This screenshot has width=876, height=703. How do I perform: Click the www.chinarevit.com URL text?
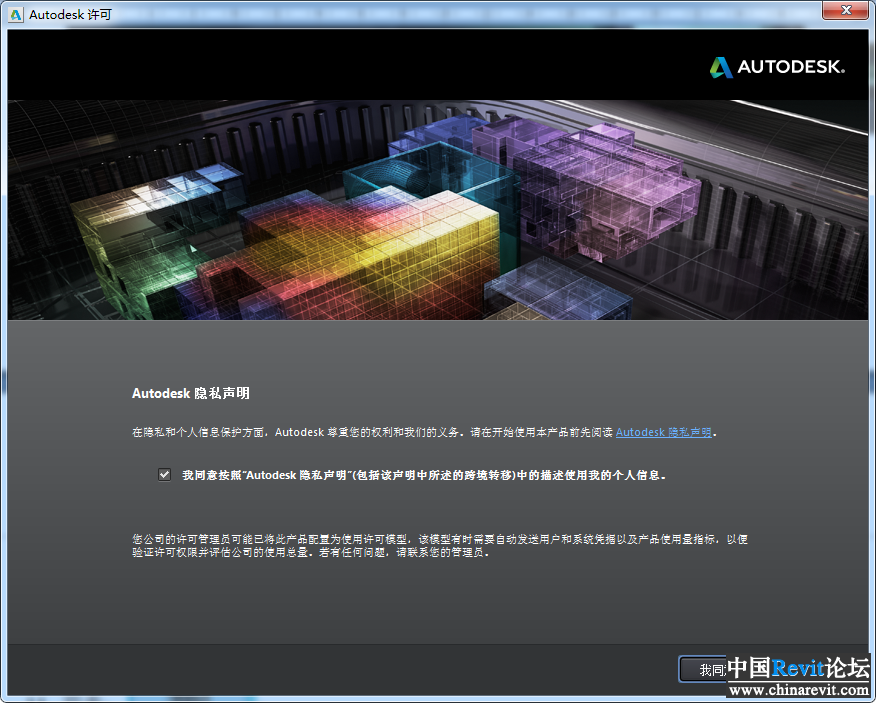point(798,690)
